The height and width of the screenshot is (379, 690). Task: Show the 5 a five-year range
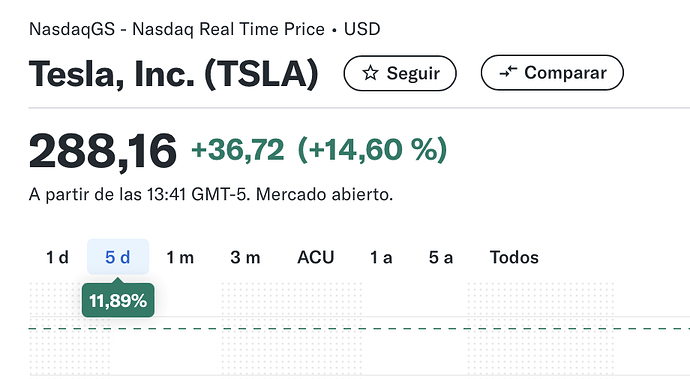pyautogui.click(x=441, y=257)
